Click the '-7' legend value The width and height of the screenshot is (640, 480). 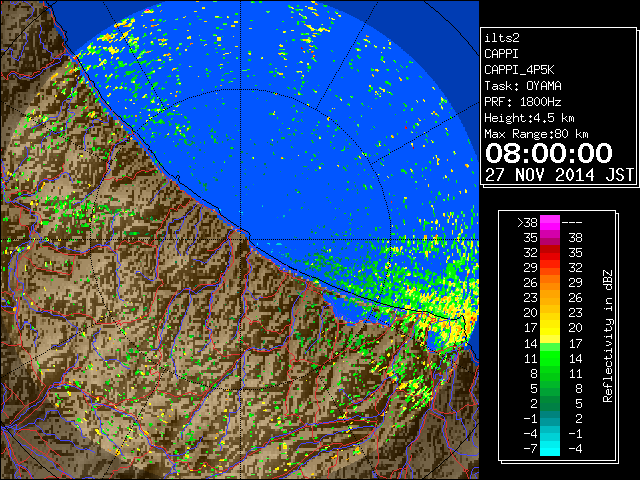tap(530, 448)
